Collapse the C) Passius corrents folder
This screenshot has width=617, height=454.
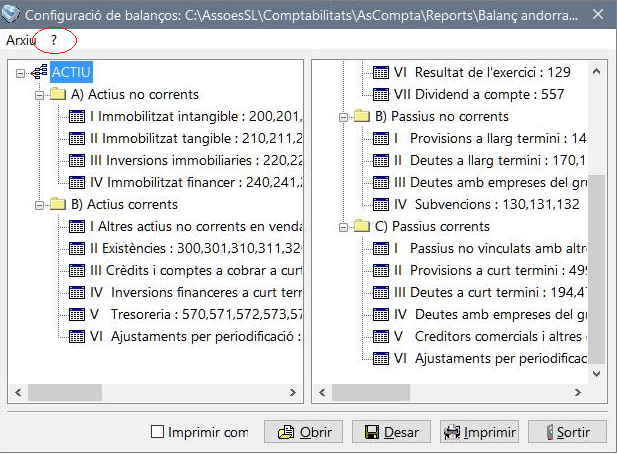point(343,227)
